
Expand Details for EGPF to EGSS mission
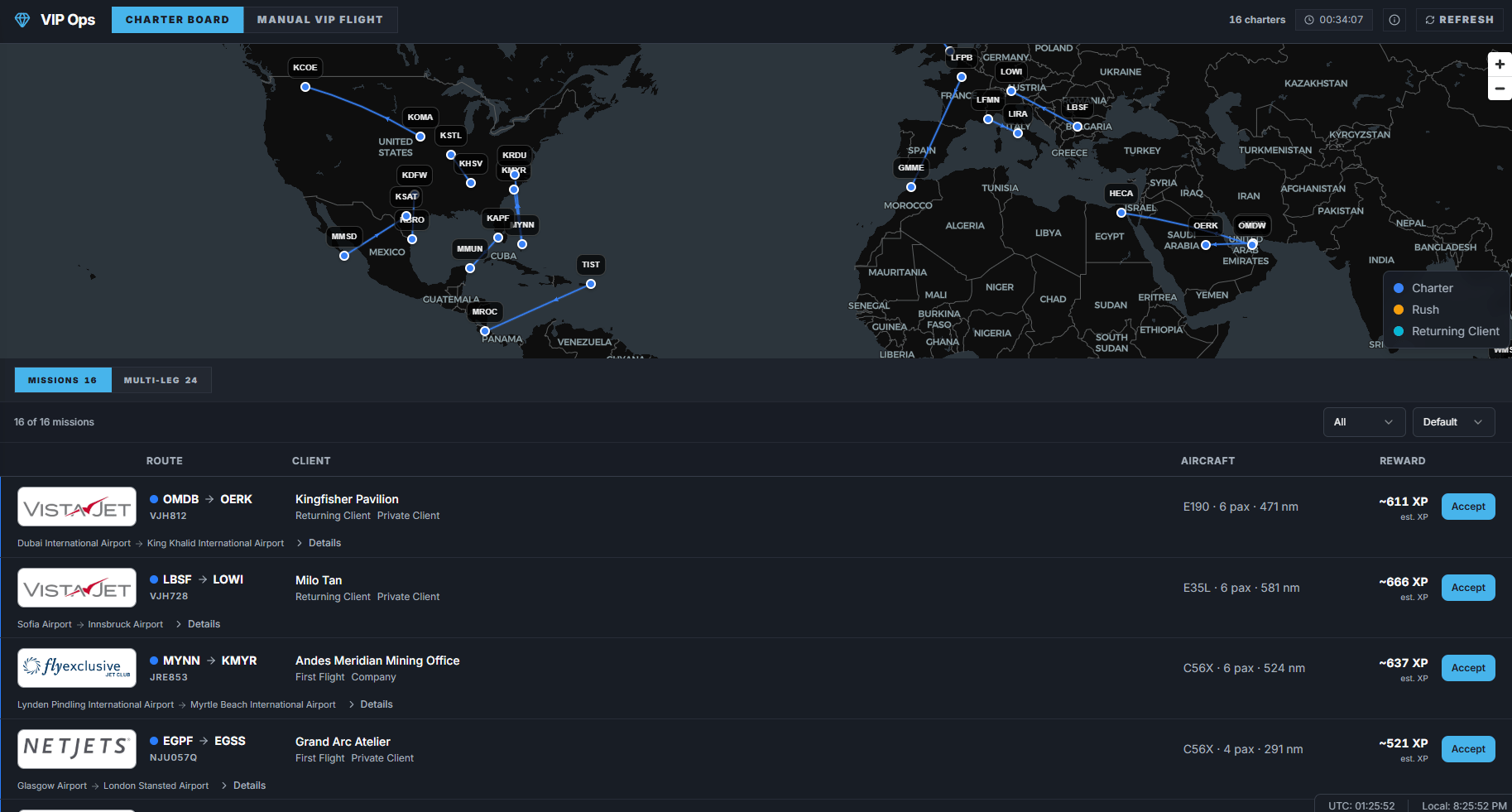pos(243,786)
